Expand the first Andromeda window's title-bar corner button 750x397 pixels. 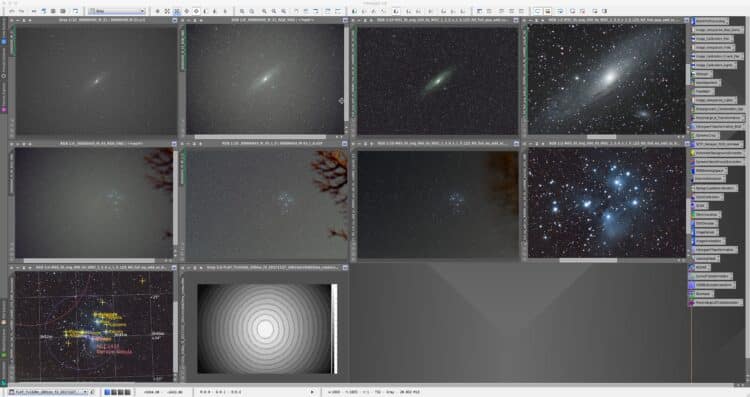174,21
